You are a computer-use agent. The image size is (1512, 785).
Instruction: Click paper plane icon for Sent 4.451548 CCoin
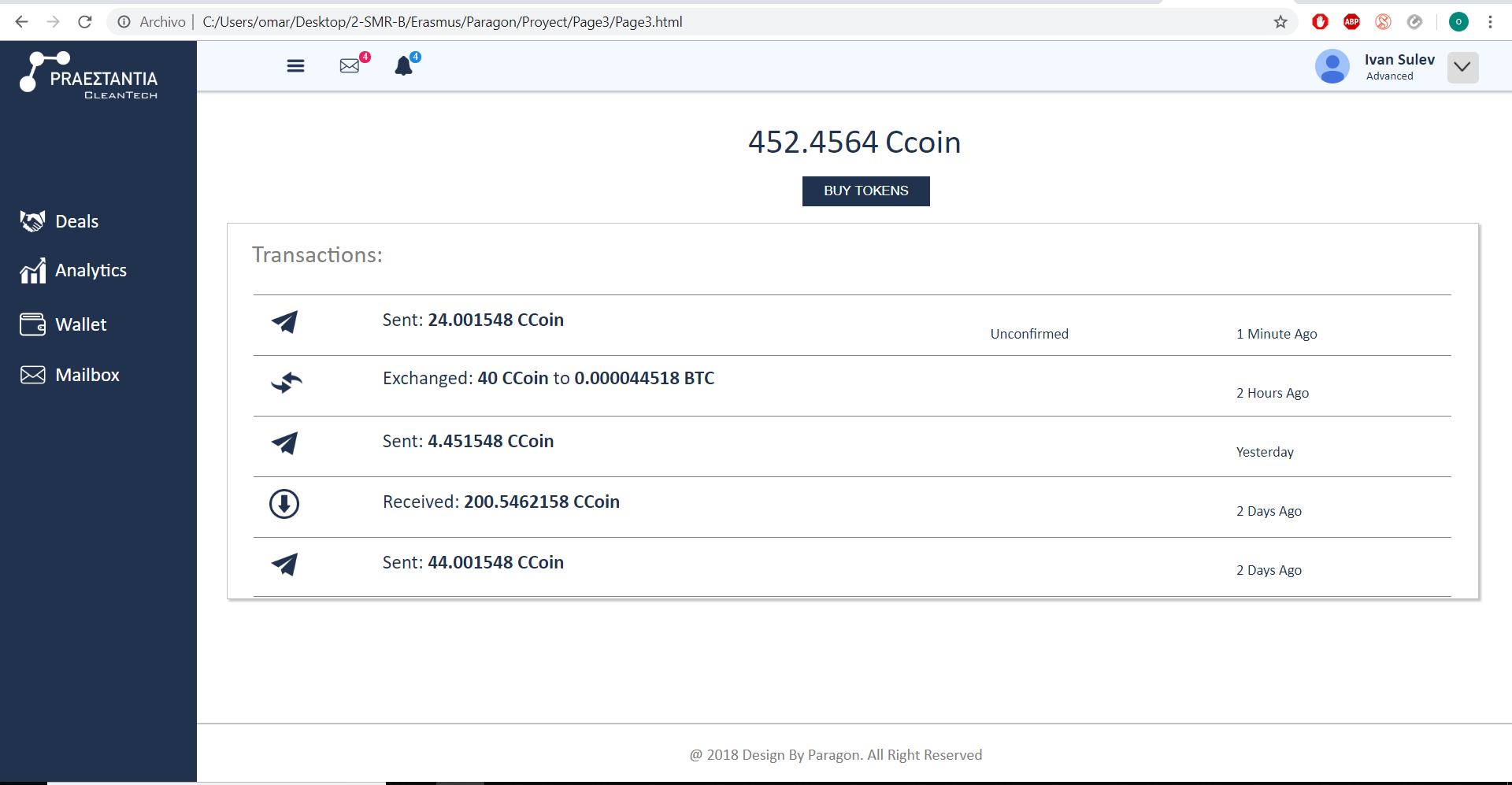[284, 442]
